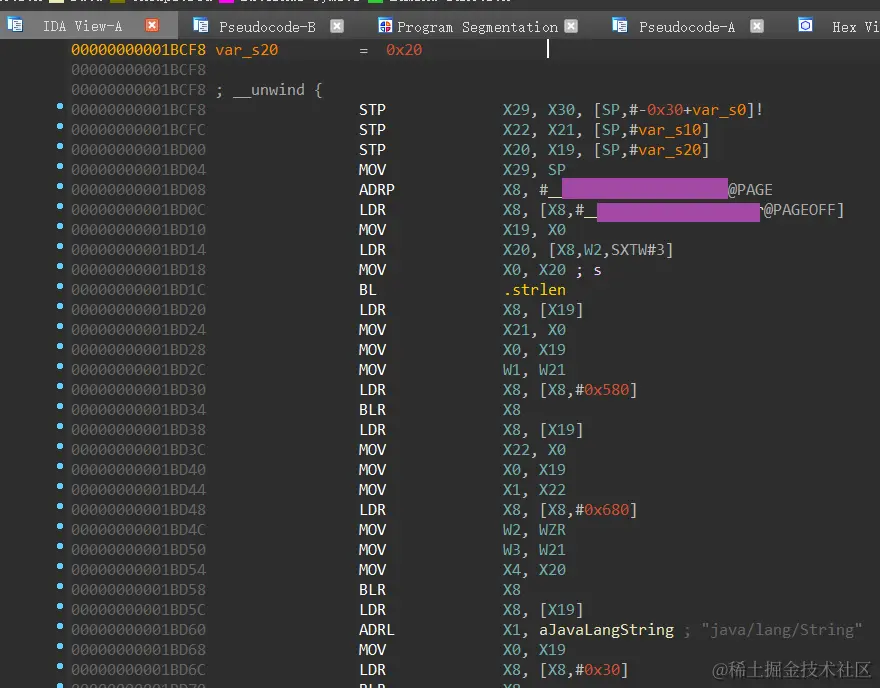Image resolution: width=880 pixels, height=688 pixels.
Task: Close the IDA View-A tab
Action: pos(152,25)
